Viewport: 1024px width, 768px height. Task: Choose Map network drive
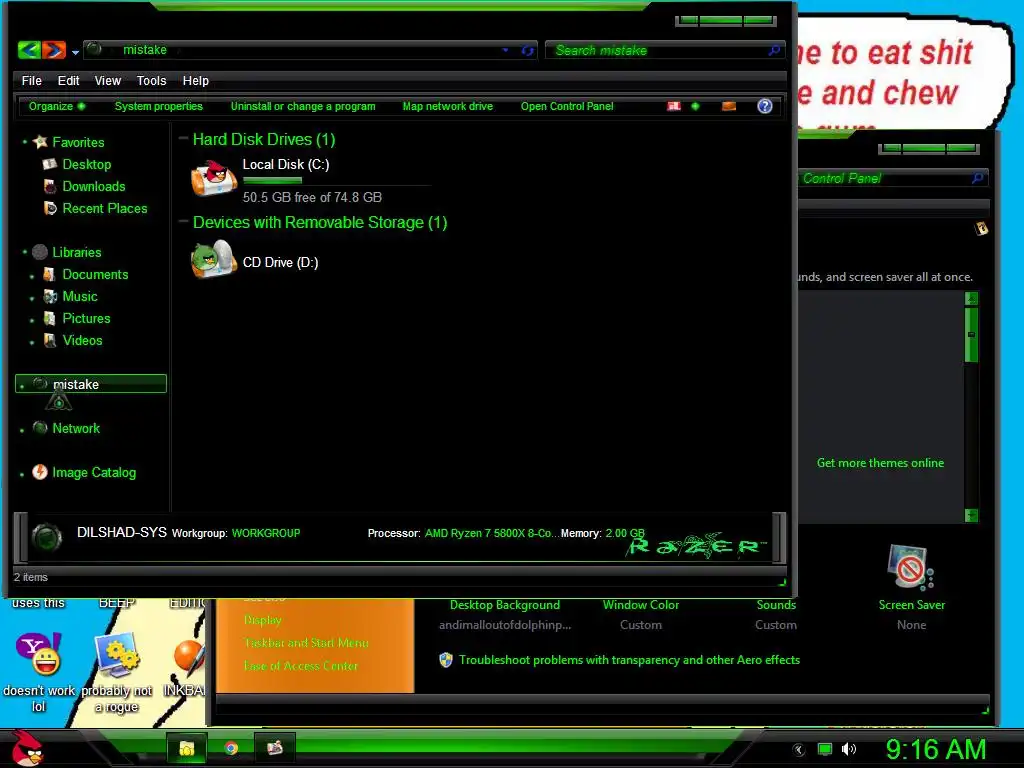click(447, 106)
